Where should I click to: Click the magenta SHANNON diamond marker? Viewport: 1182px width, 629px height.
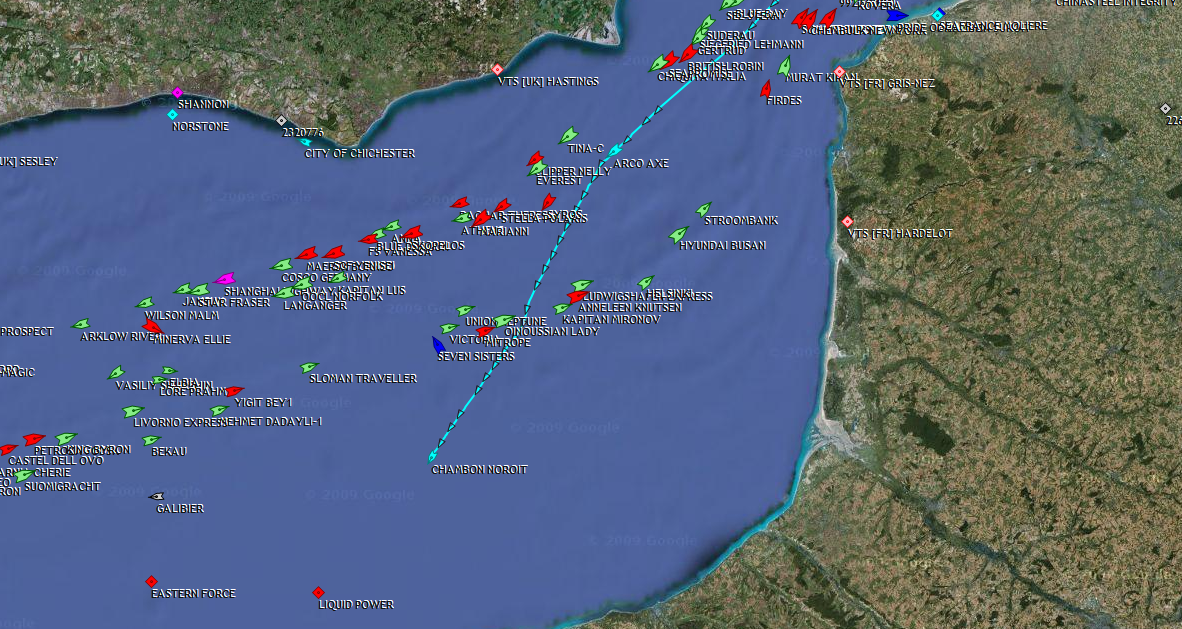coord(178,93)
